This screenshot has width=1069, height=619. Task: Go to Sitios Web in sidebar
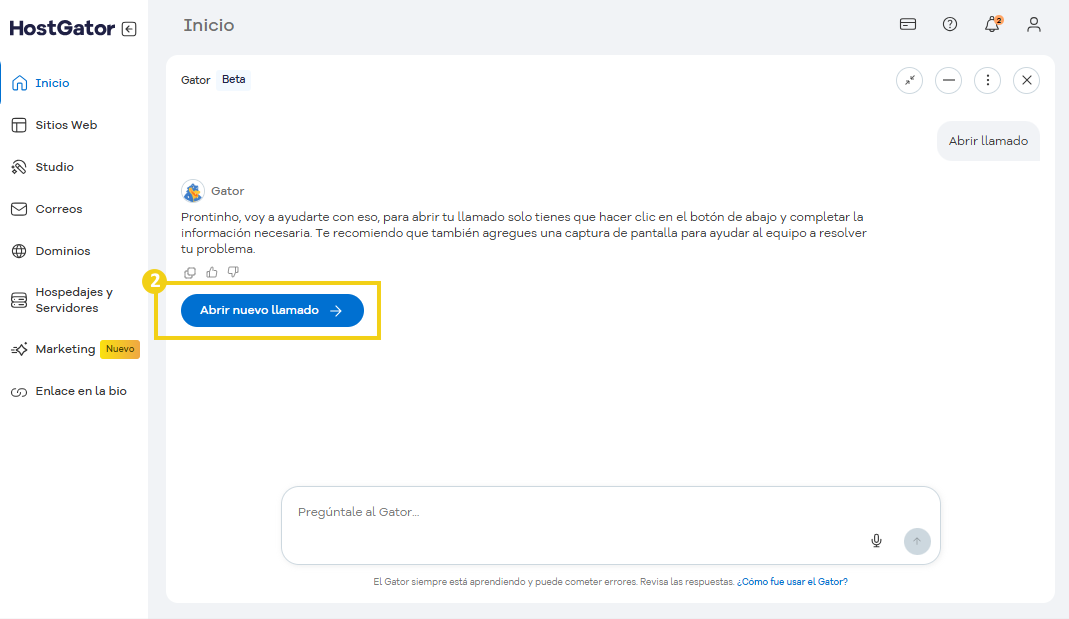pyautogui.click(x=66, y=125)
